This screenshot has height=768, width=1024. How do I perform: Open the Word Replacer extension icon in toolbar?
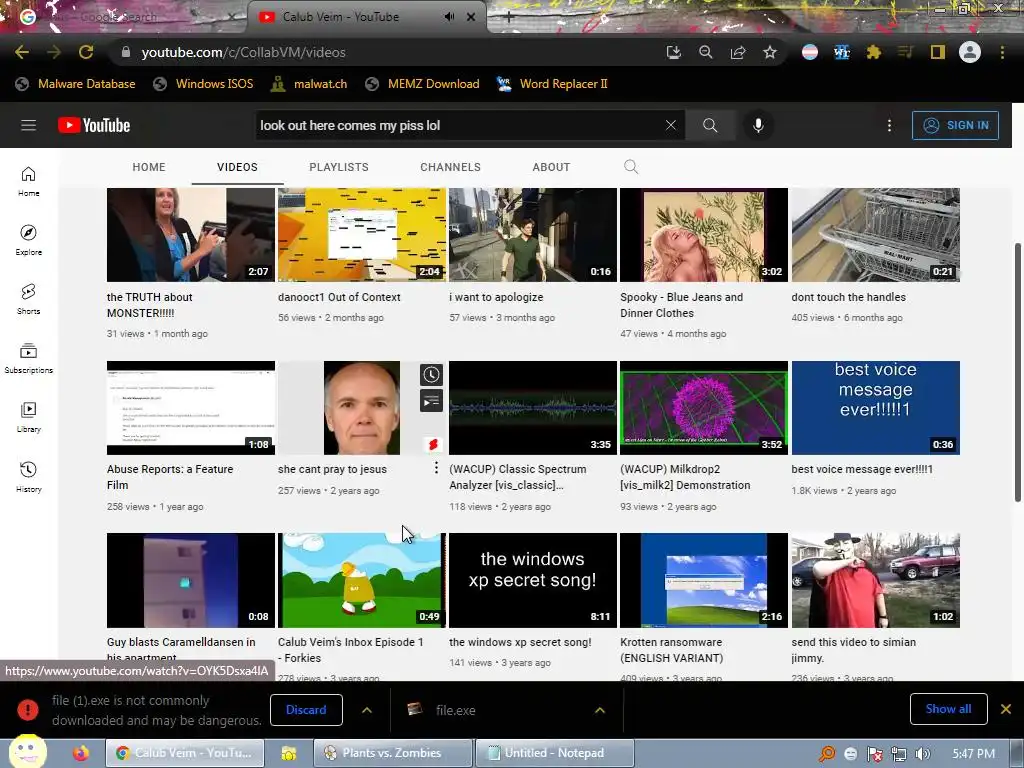click(x=842, y=52)
